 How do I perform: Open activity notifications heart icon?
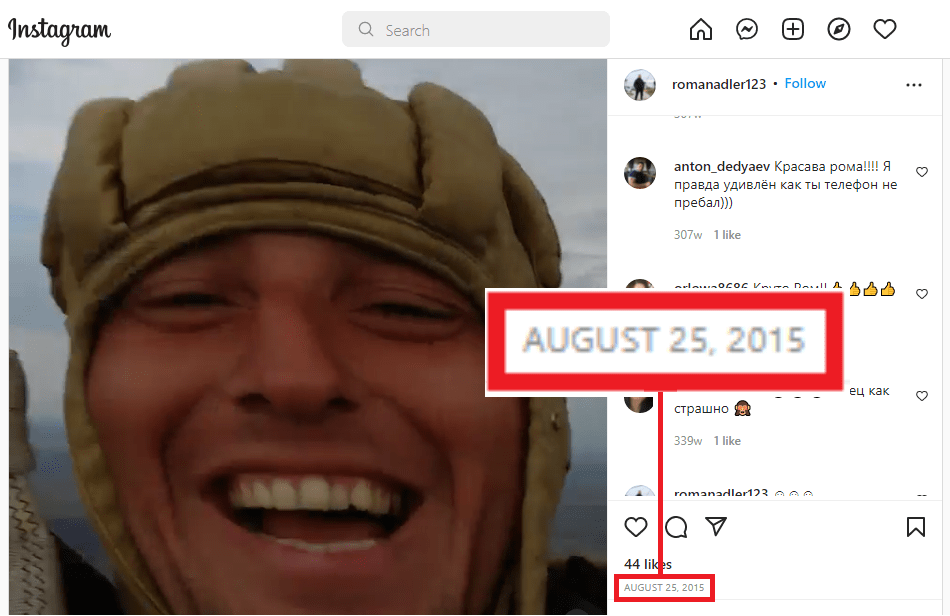885,30
